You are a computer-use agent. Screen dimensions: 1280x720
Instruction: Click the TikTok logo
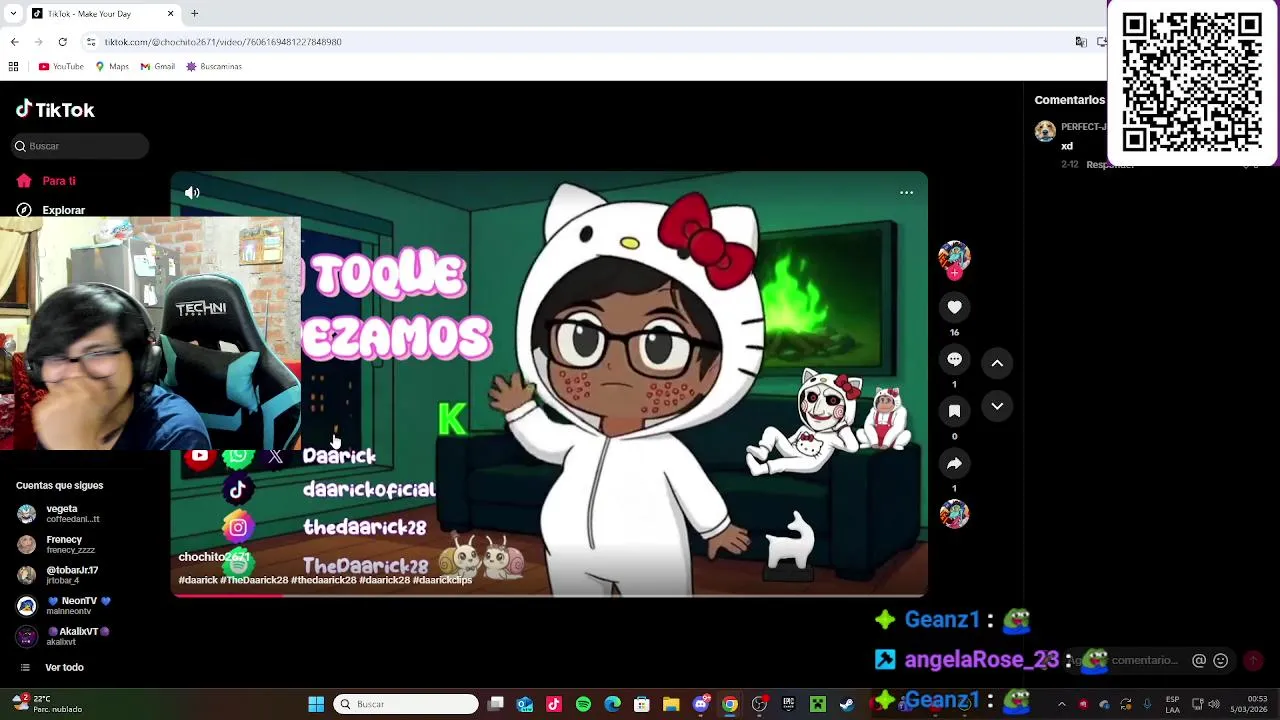(55, 110)
